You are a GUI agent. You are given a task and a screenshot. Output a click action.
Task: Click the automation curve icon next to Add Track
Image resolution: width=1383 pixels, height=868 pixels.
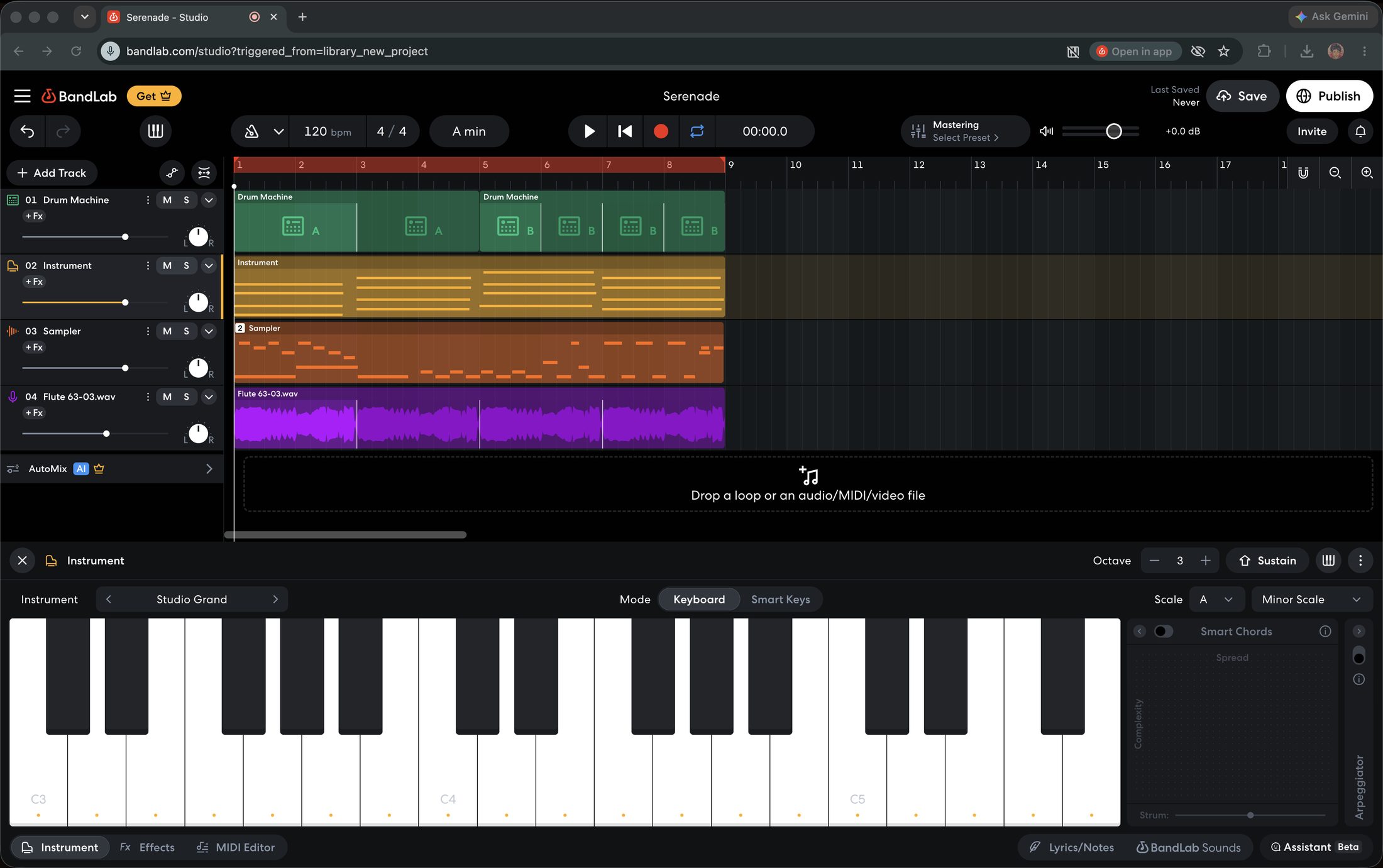[x=172, y=172]
